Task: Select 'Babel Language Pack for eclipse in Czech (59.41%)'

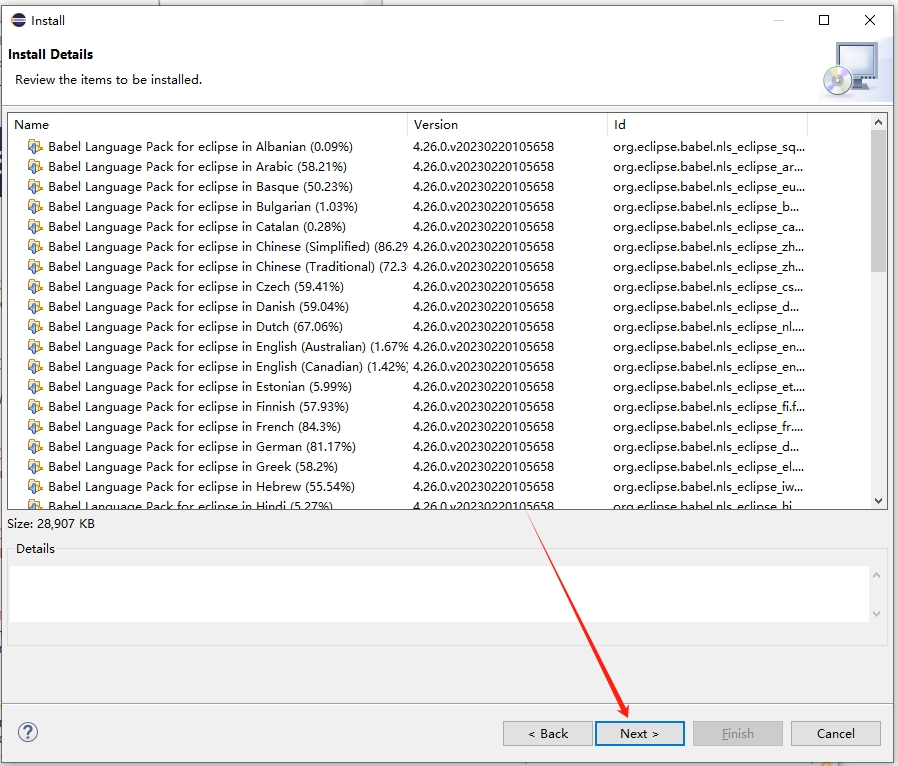Action: click(196, 287)
